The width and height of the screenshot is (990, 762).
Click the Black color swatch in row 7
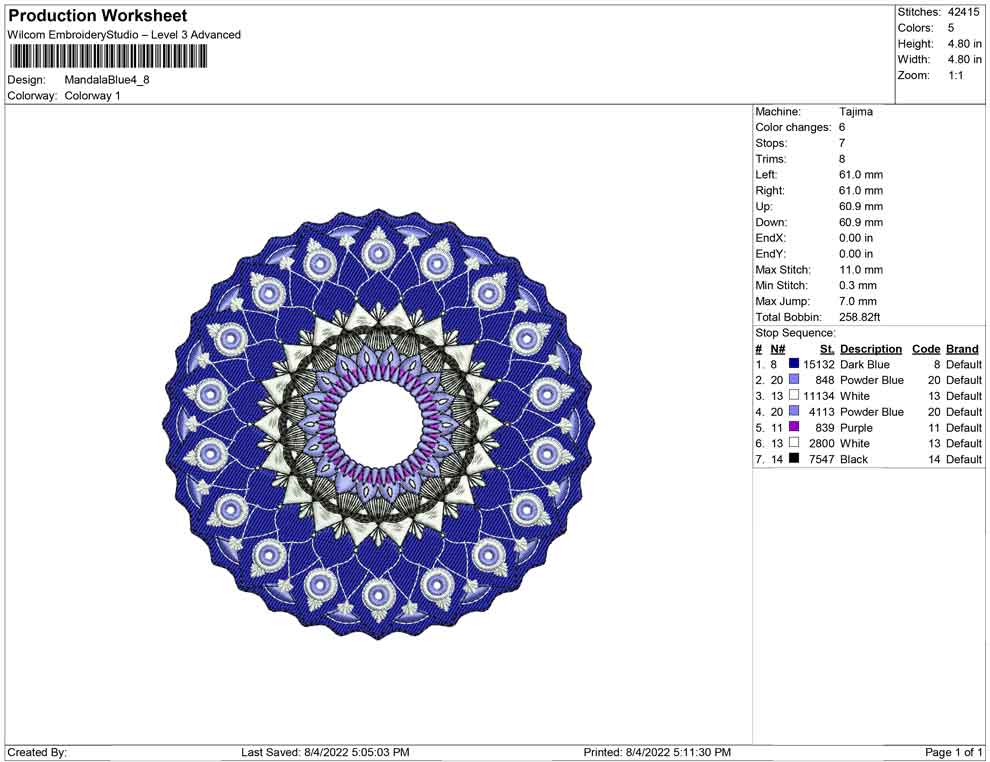click(x=794, y=458)
